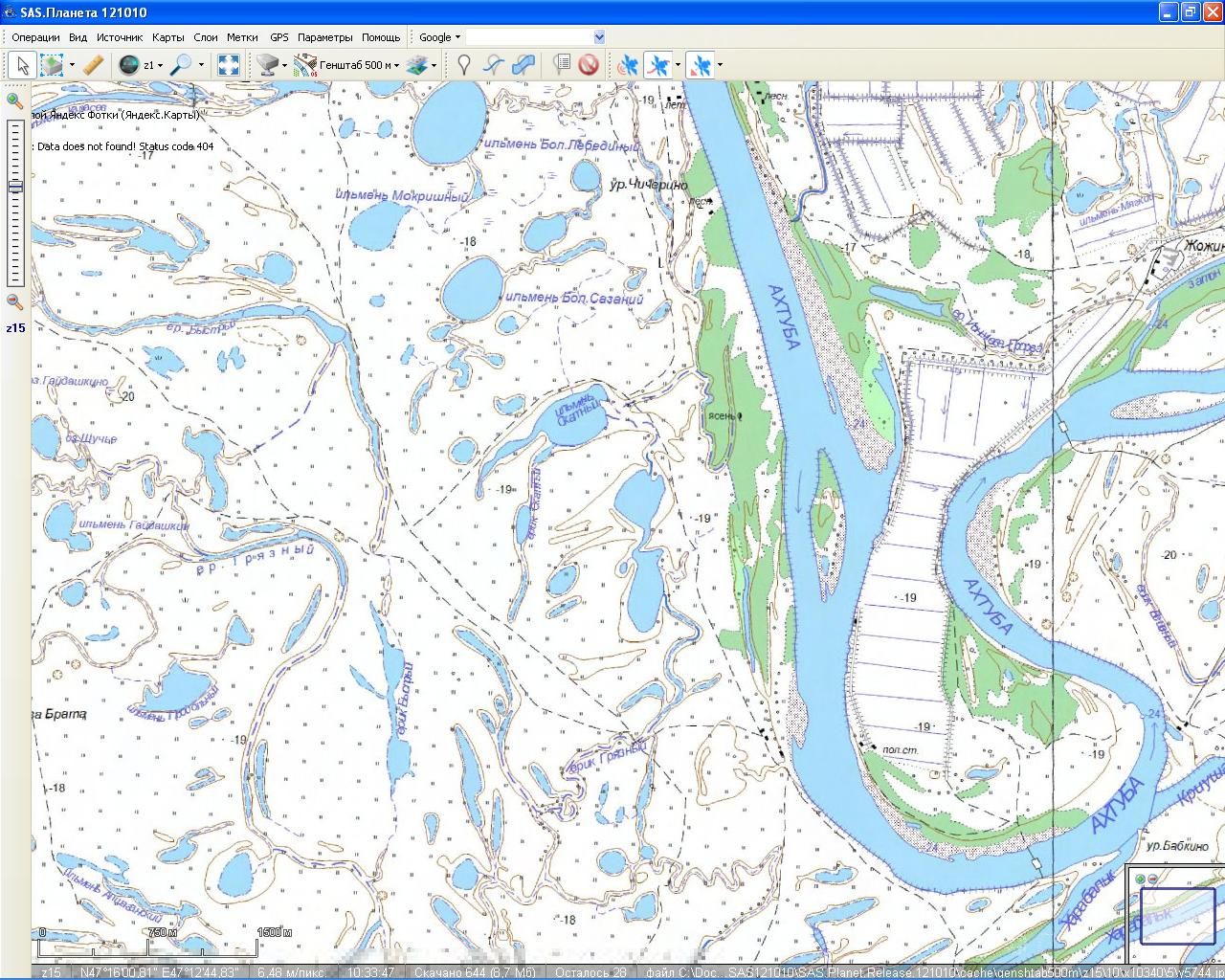Click the ruler distance measurement tool
Screen dimensions: 1225x980
tap(93, 65)
